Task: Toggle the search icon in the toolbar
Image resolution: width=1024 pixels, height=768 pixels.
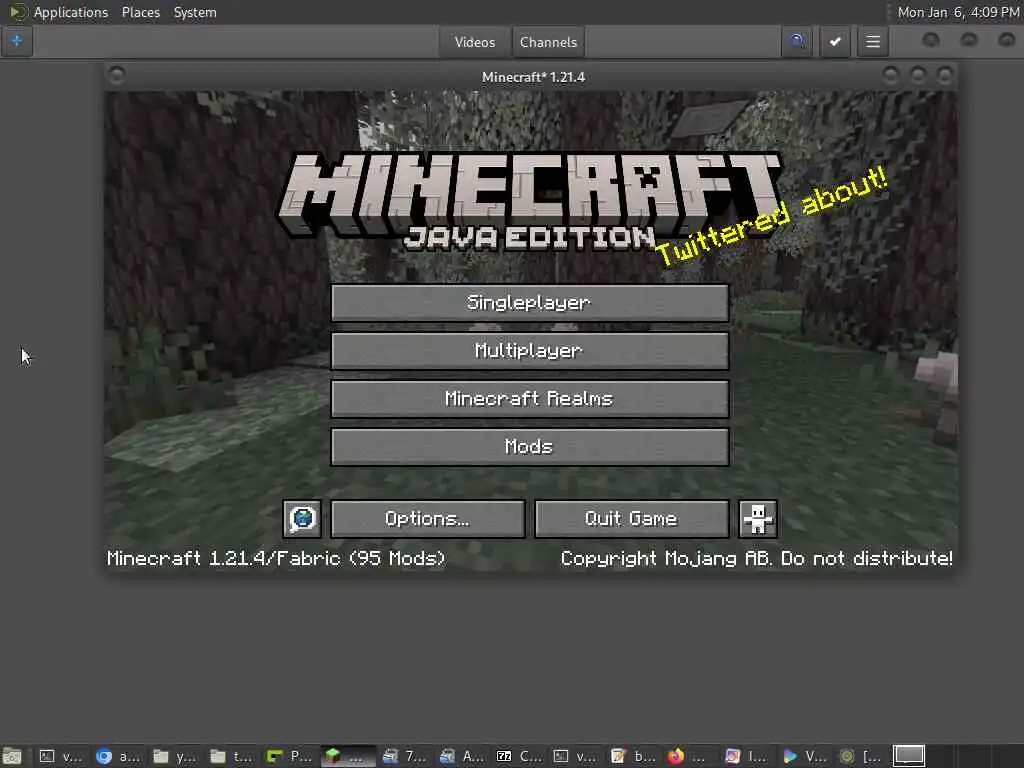Action: coord(797,42)
